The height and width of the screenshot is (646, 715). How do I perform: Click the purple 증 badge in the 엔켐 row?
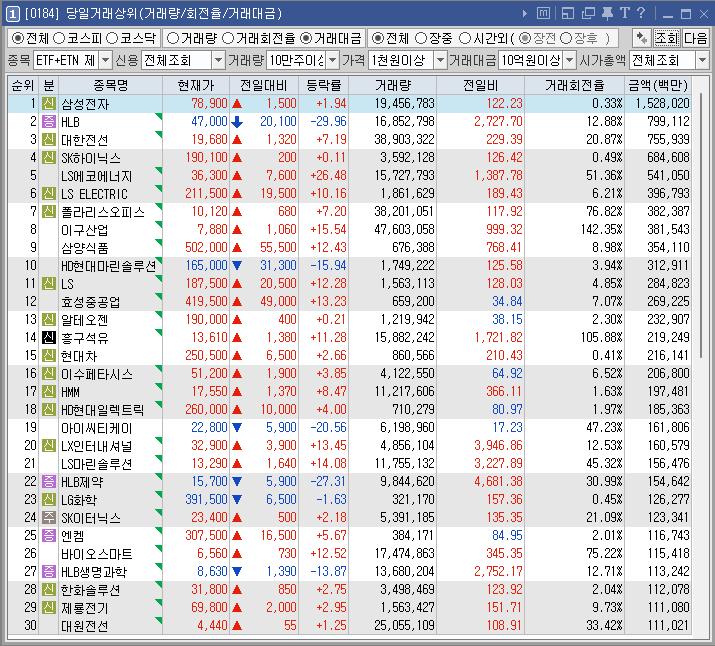coord(49,535)
